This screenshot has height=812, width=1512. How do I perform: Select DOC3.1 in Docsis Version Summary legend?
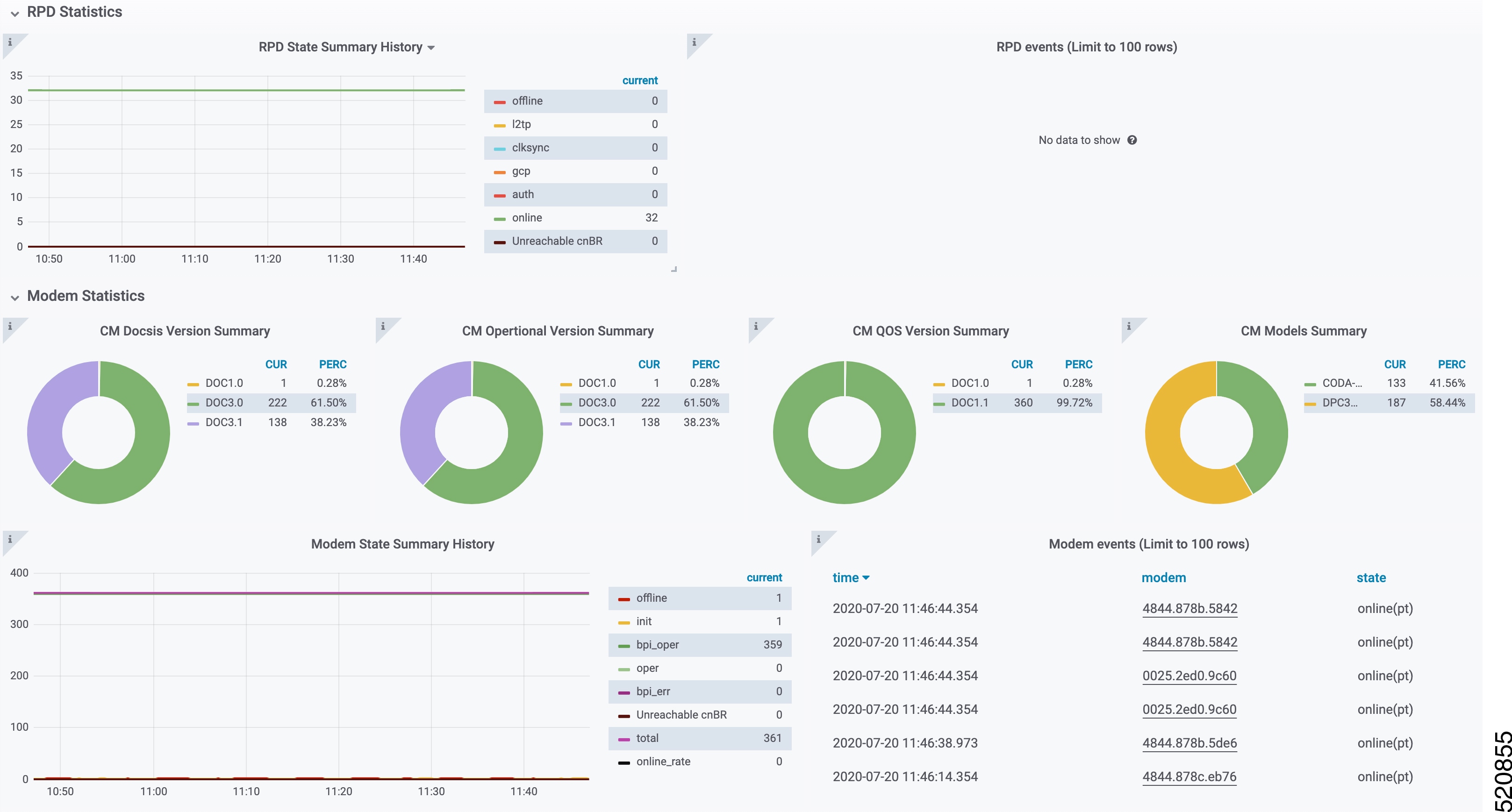[223, 422]
